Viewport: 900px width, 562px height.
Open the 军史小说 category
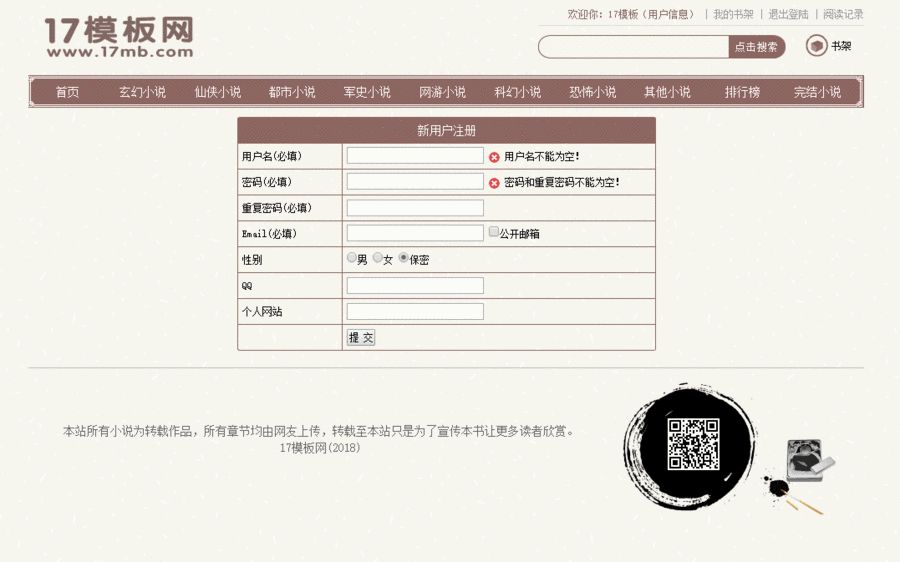coord(367,92)
